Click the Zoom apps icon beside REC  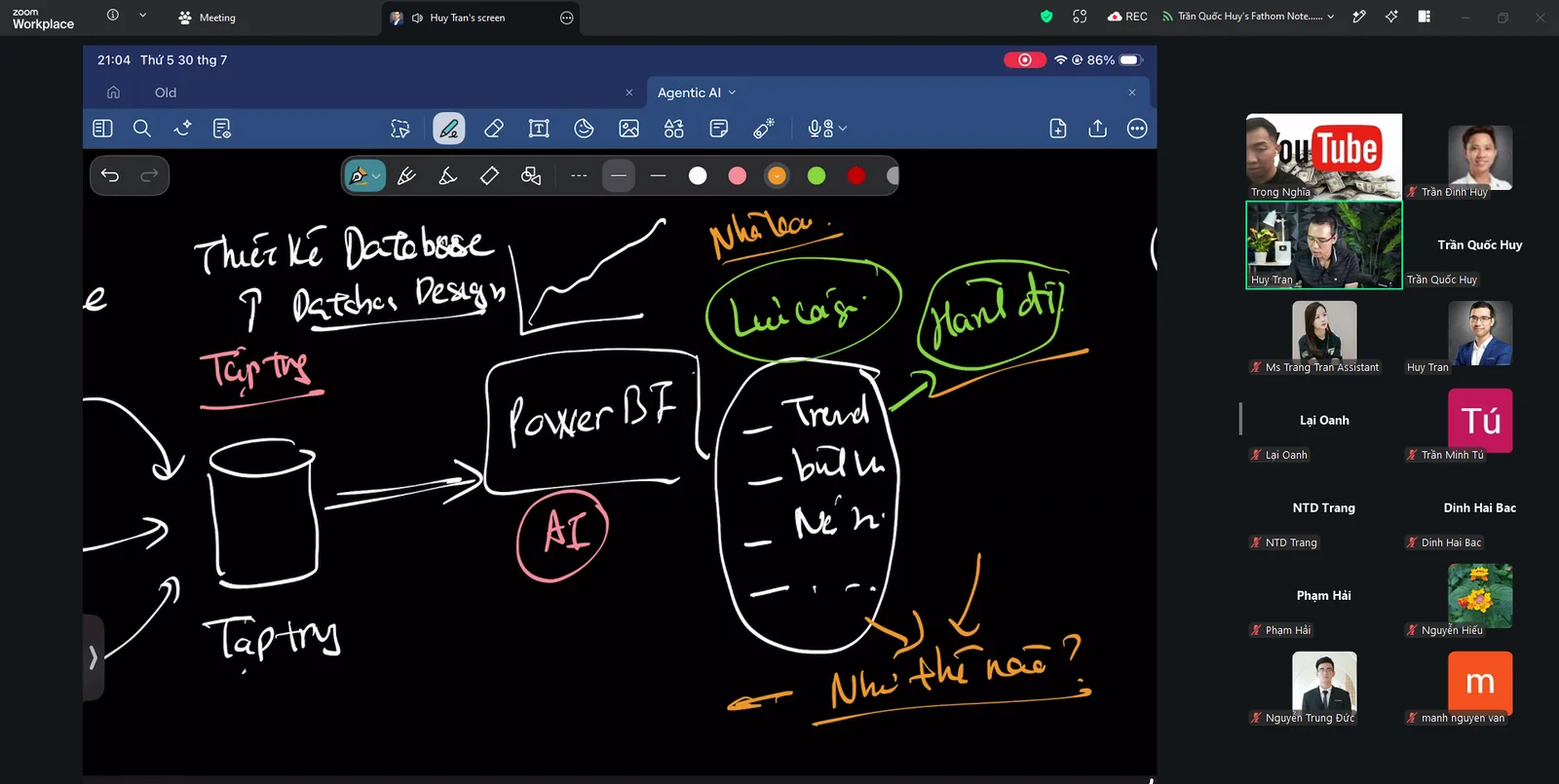click(1080, 17)
